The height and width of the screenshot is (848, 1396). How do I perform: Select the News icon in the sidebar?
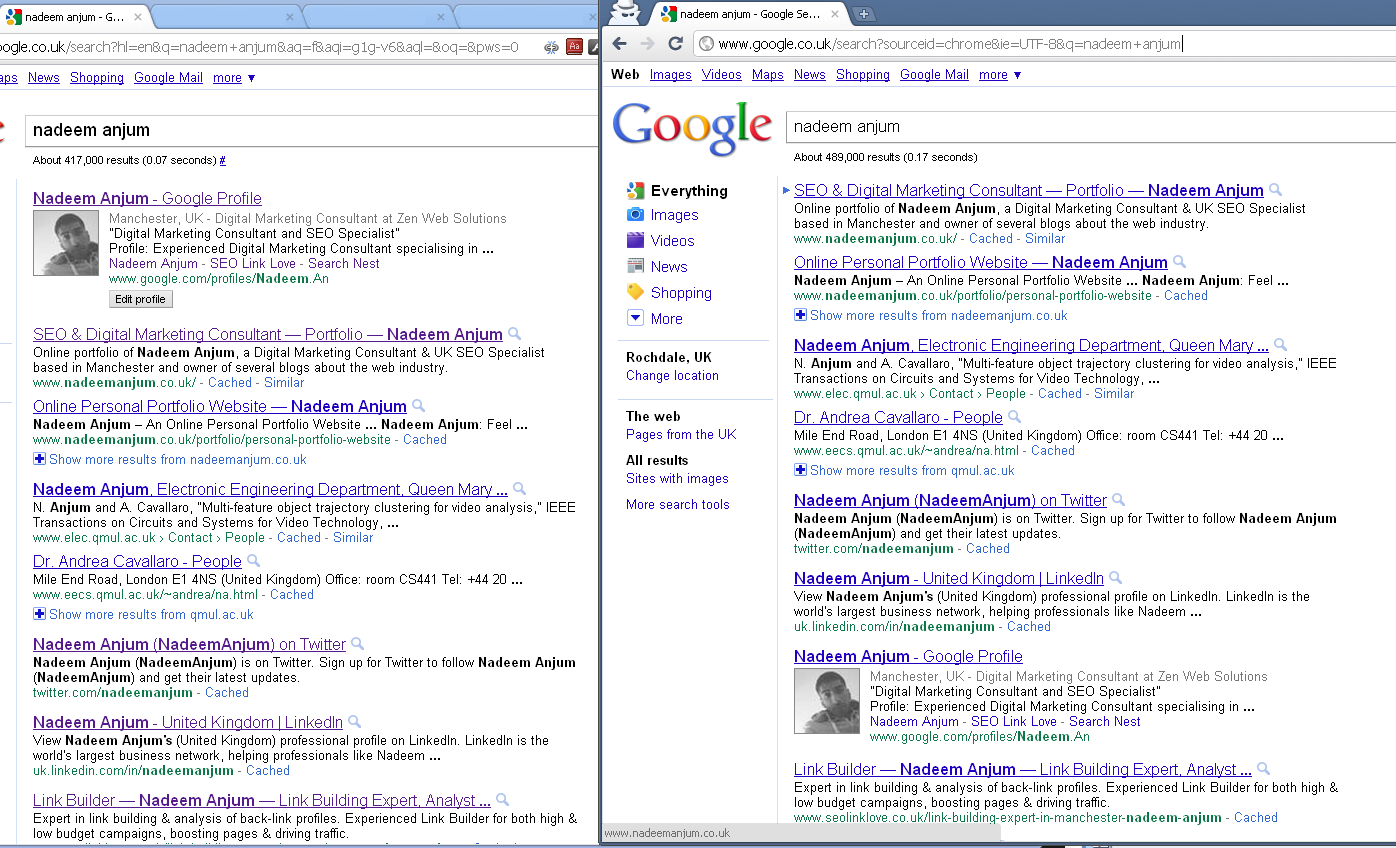point(635,266)
